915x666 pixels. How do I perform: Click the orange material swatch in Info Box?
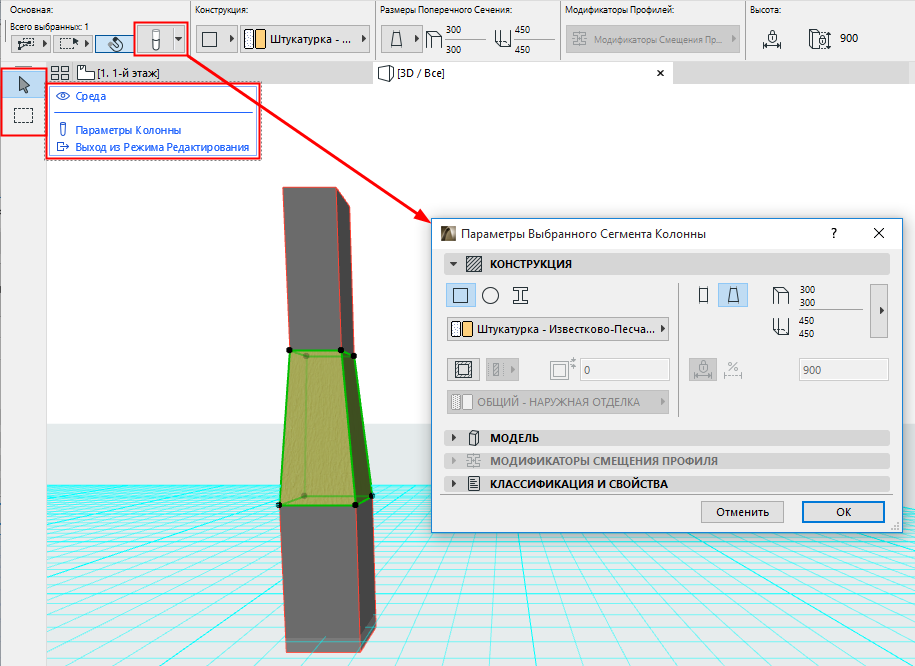(x=259, y=40)
